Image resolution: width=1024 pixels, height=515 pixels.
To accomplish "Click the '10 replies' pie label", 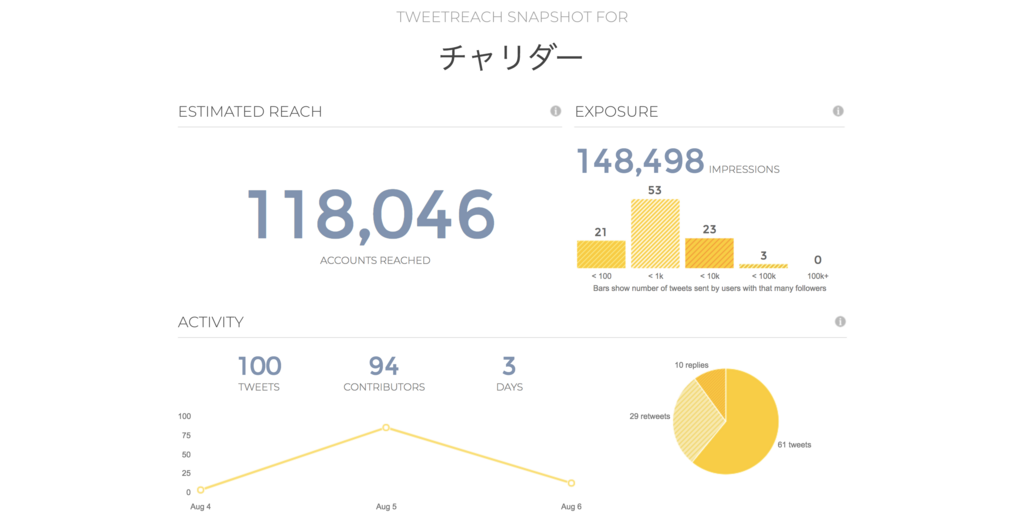I will click(x=691, y=366).
